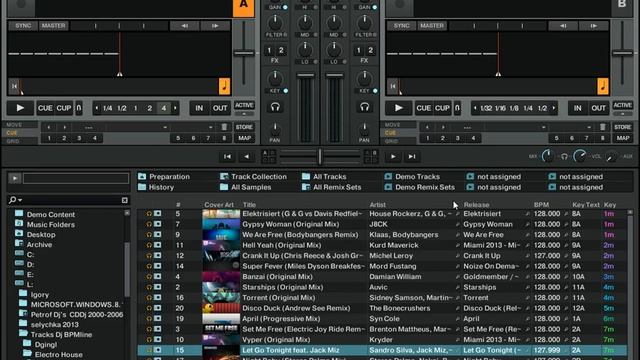The height and width of the screenshot is (360, 640).
Task: Delete cue with Deck A trash icon
Action: point(224,127)
